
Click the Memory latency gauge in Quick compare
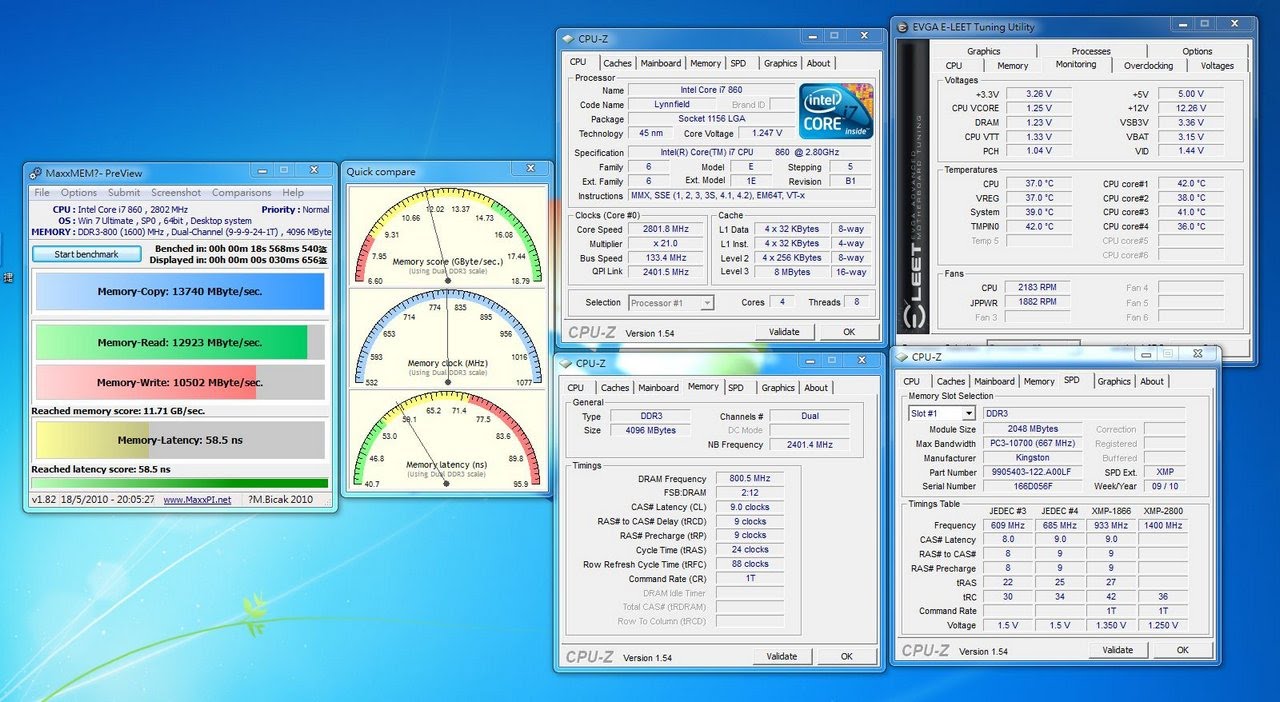pyautogui.click(x=447, y=439)
